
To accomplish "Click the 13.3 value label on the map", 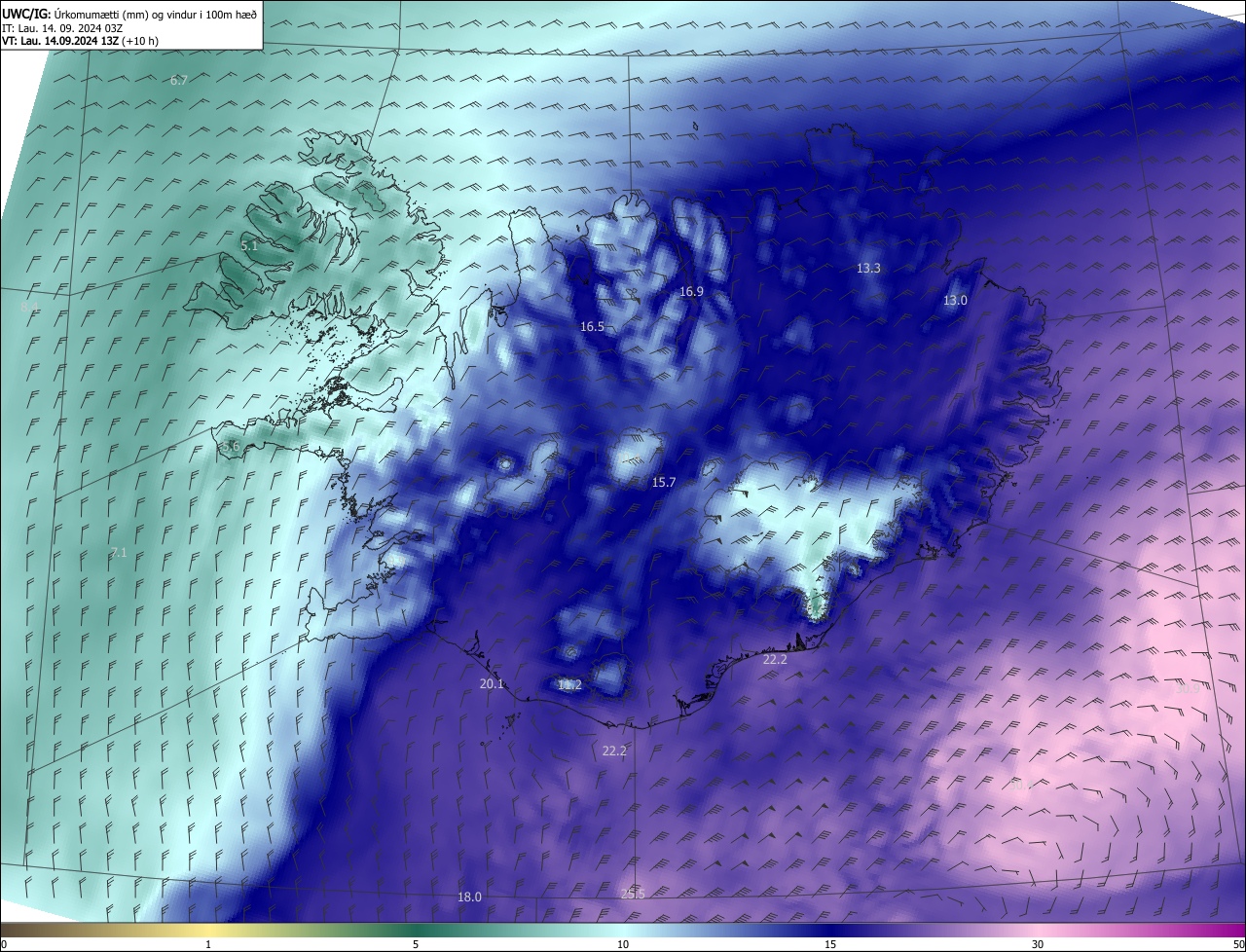I will click(x=868, y=268).
